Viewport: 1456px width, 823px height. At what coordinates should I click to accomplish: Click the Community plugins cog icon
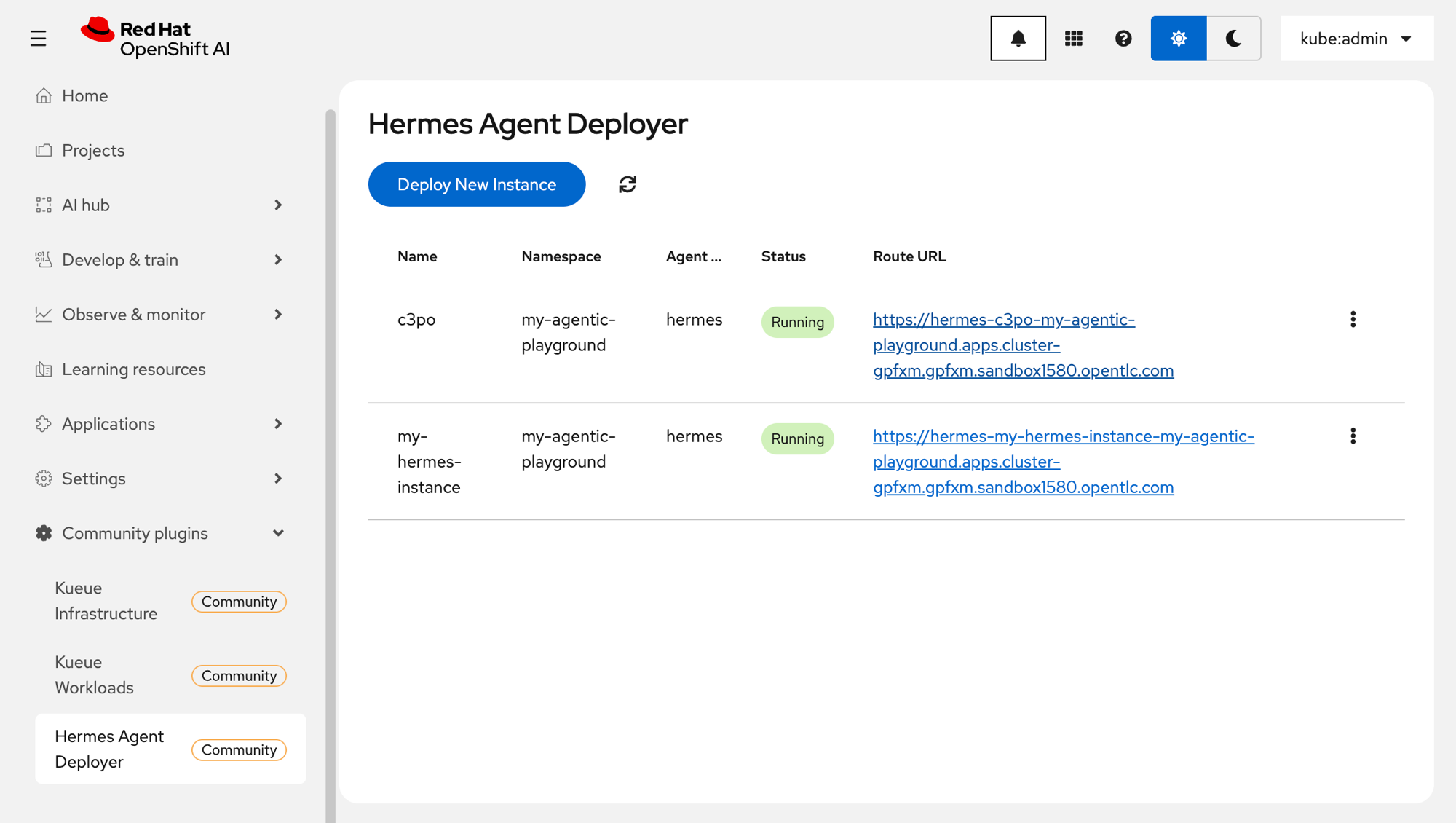coord(44,533)
